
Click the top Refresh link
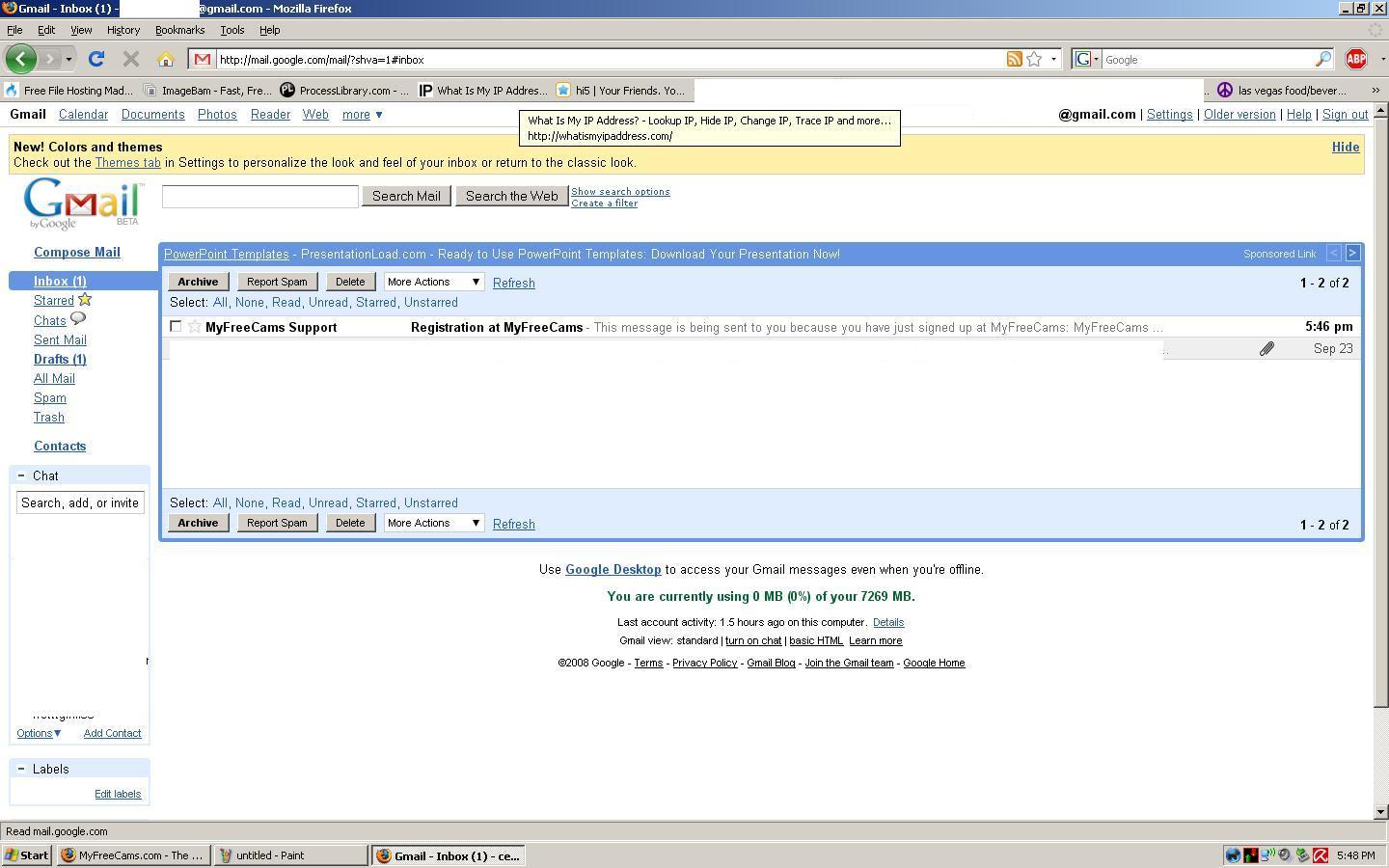[x=513, y=283]
